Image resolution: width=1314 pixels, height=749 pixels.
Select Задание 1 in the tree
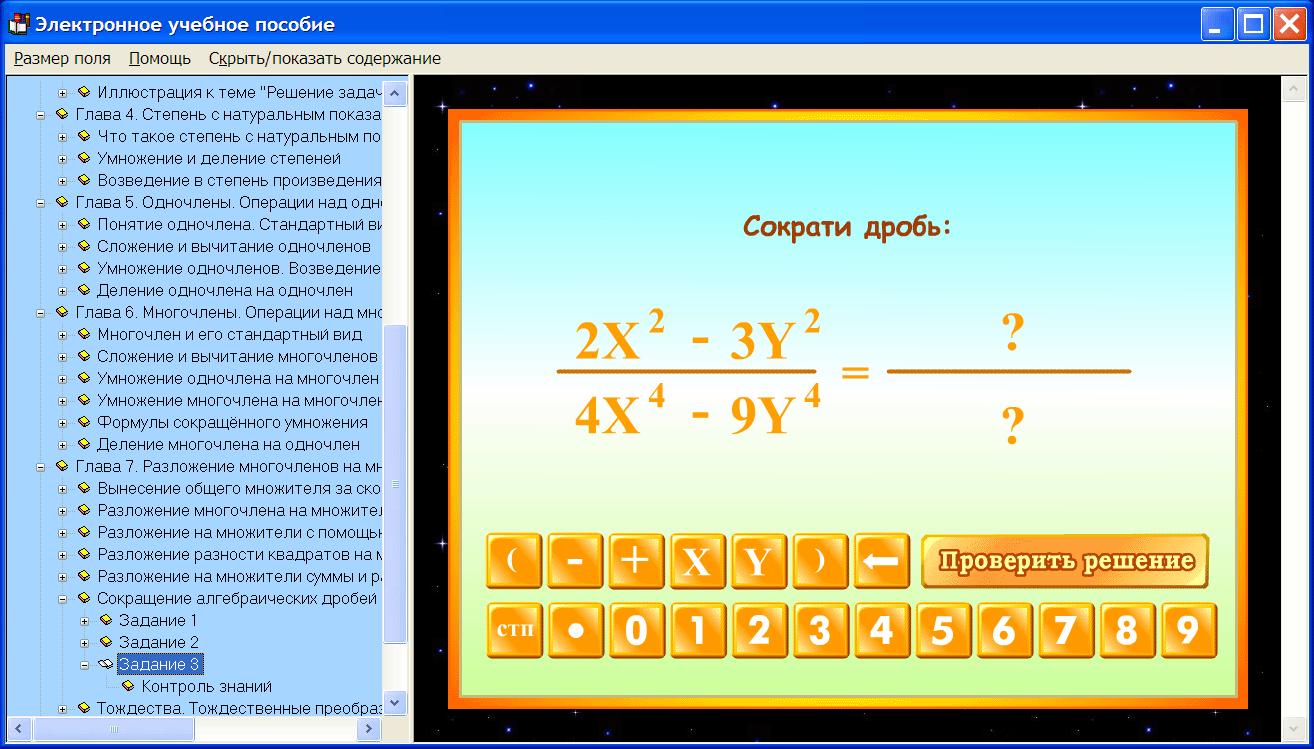click(158, 620)
